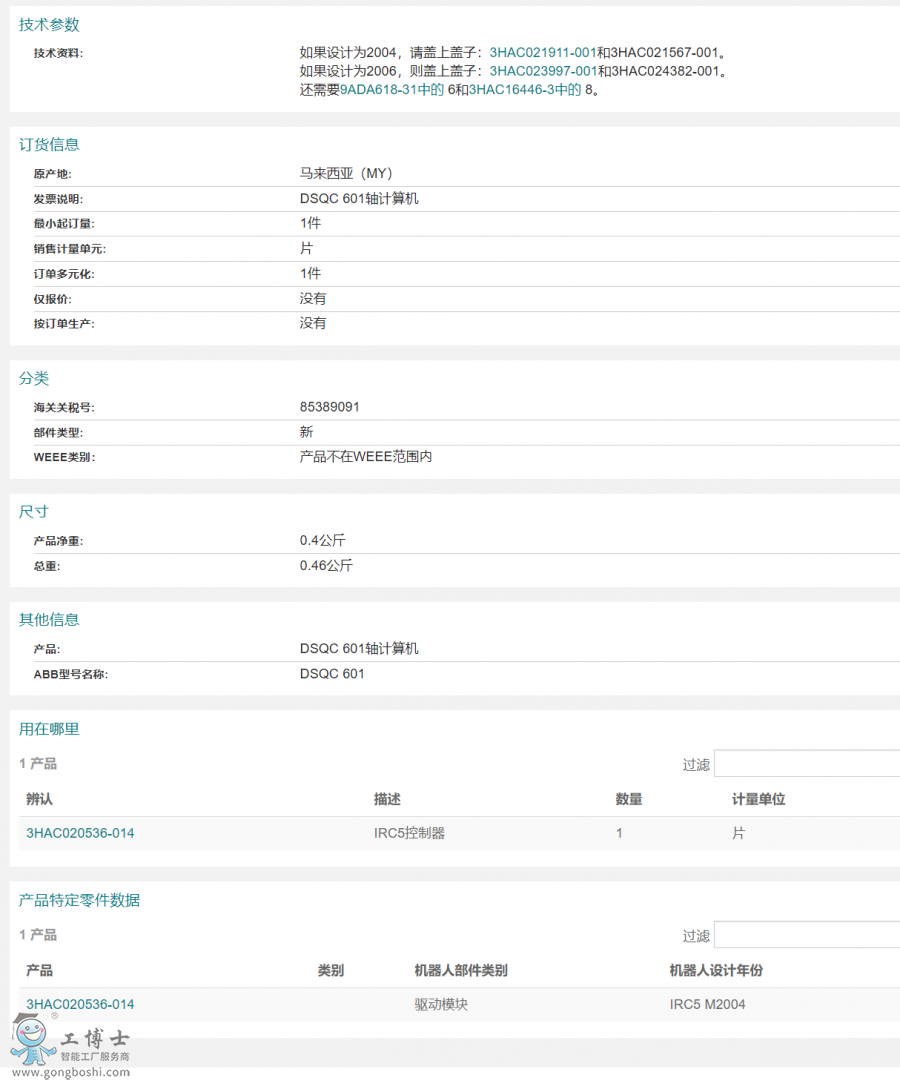Focus the 过滤 input in 用在哪里 section
This screenshot has width=900, height=1092.
pos(806,764)
